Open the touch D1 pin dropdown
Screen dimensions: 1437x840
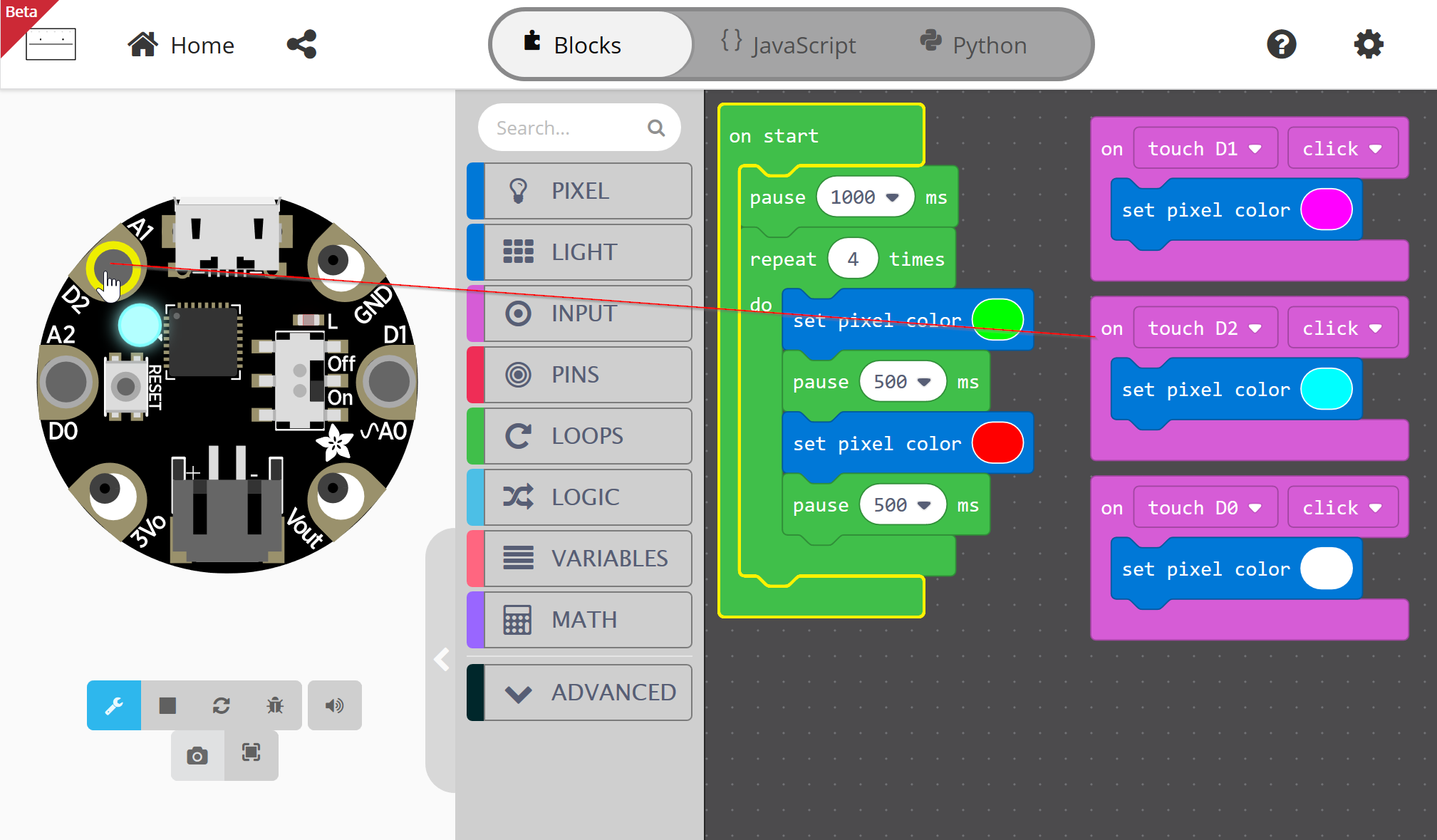(x=1205, y=149)
